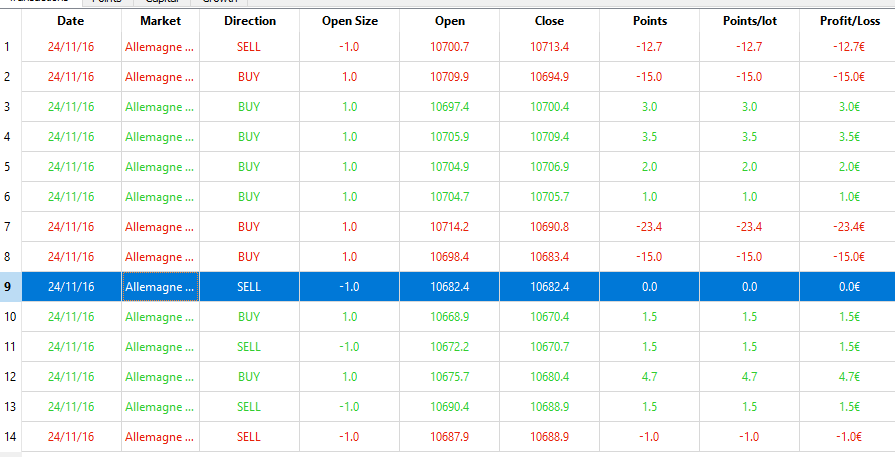Screen dimensions: 895x457
Task: Sort by the Close column header
Action: point(549,21)
